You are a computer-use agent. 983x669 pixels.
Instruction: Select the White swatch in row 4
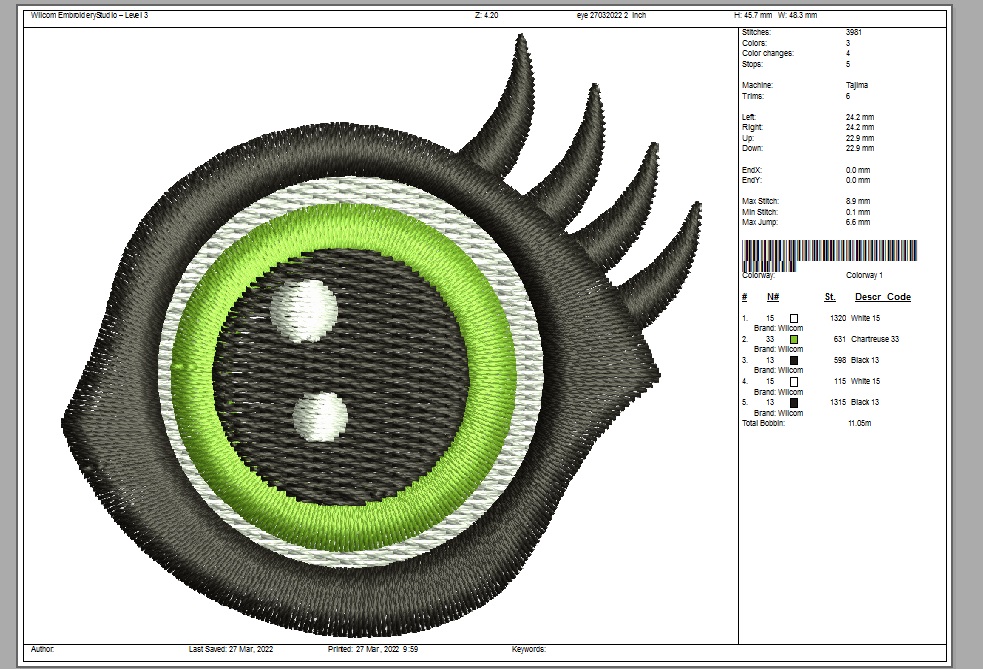point(794,381)
